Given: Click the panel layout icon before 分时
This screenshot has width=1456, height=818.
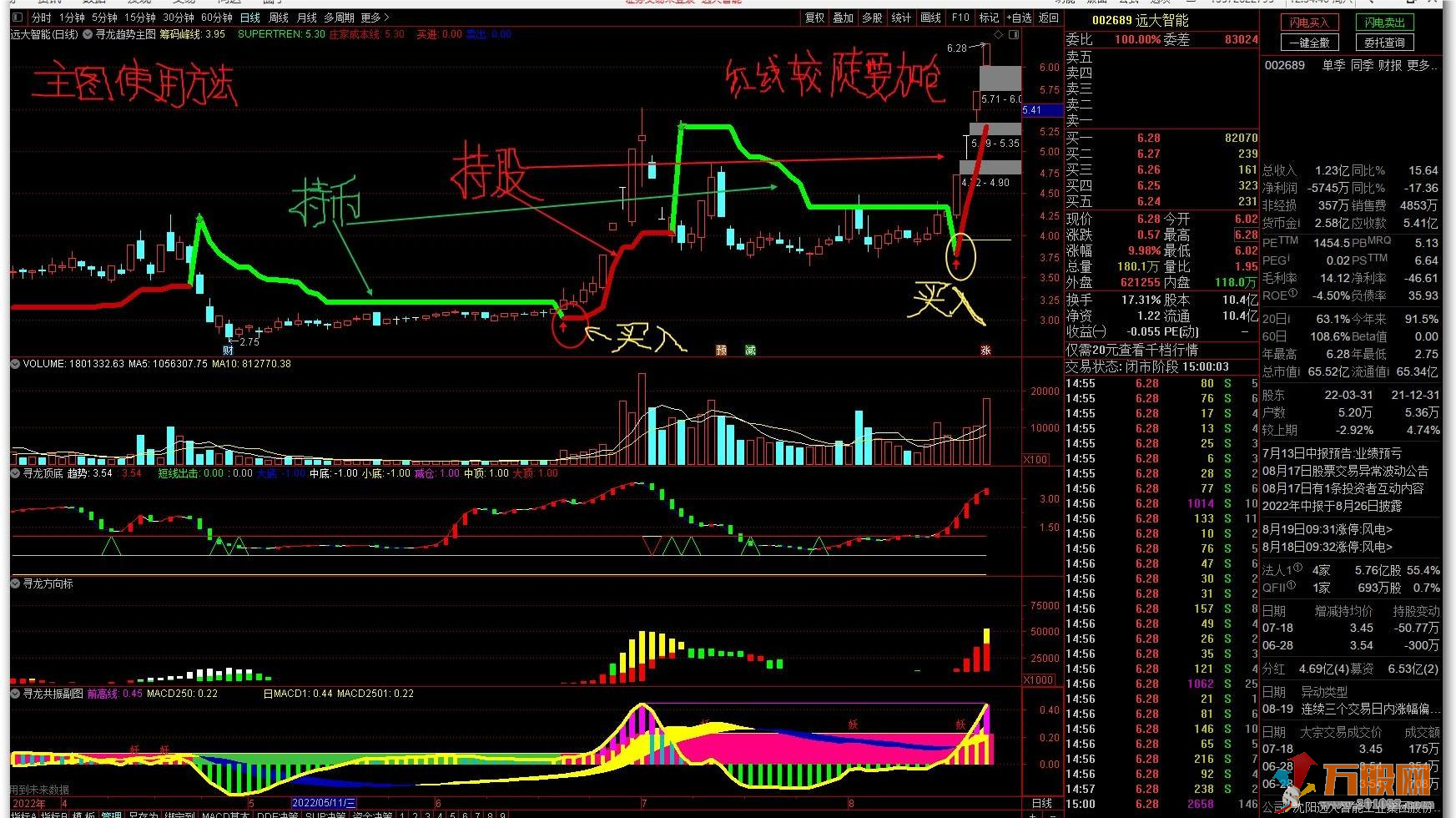Looking at the screenshot, I should pyautogui.click(x=18, y=18).
